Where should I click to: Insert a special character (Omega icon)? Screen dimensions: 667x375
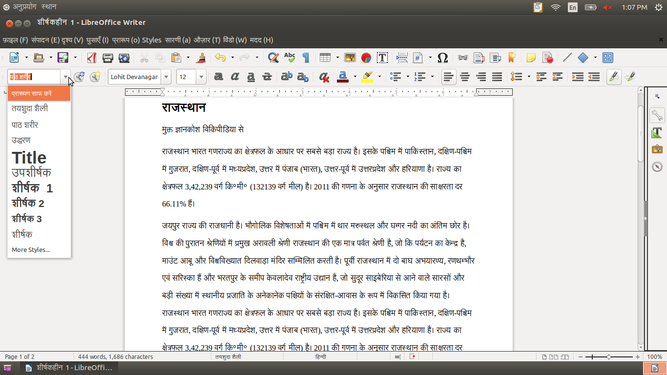[x=442, y=57]
